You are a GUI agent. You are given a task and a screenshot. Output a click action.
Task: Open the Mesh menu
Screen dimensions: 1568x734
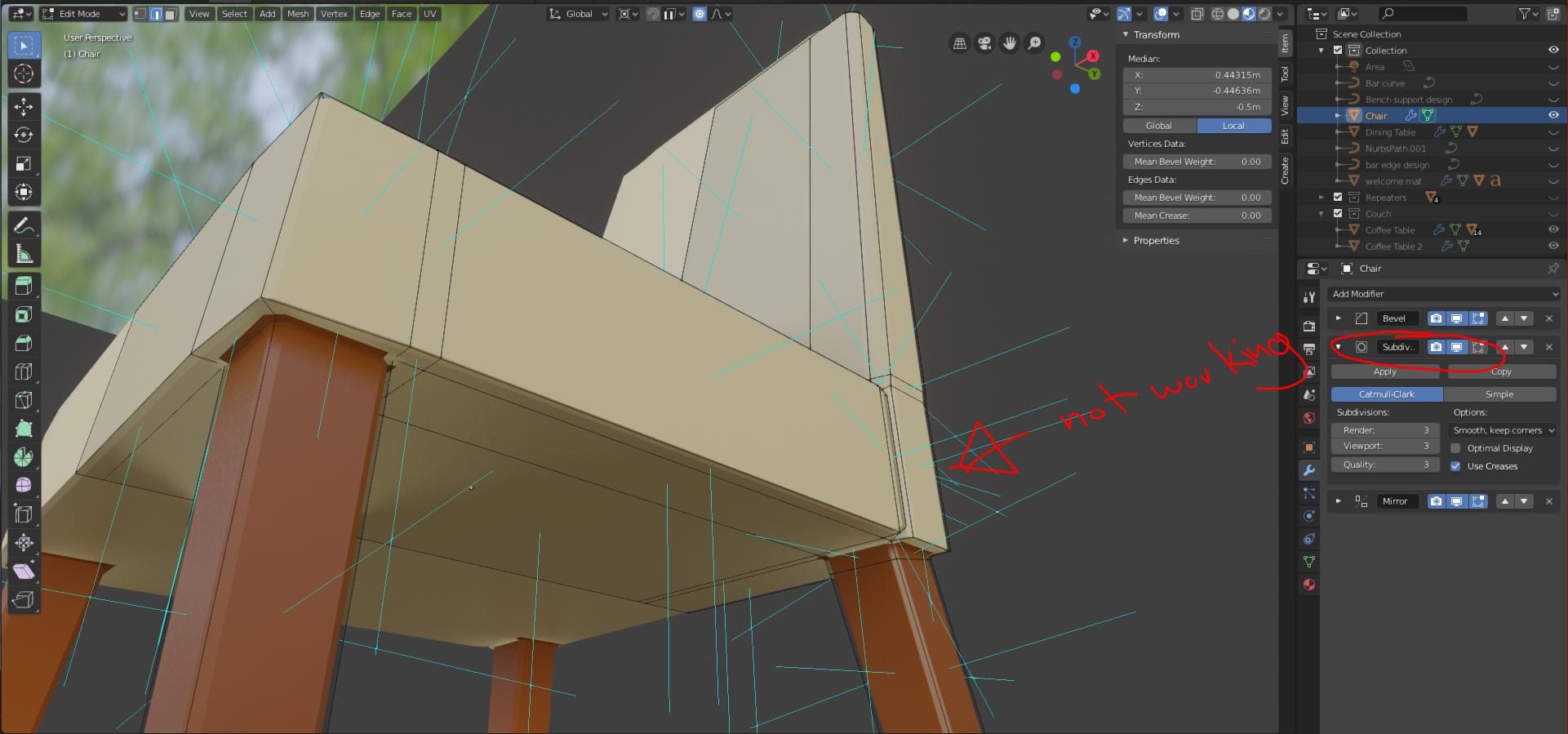pyautogui.click(x=298, y=14)
